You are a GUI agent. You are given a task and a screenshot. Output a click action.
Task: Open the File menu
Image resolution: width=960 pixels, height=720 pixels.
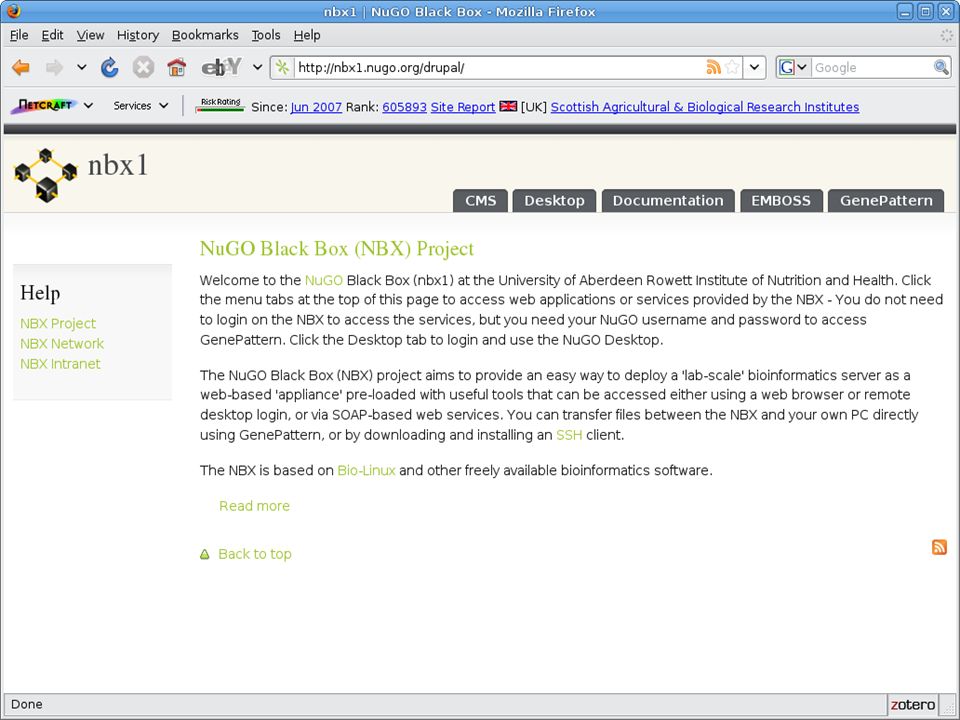[19, 36]
